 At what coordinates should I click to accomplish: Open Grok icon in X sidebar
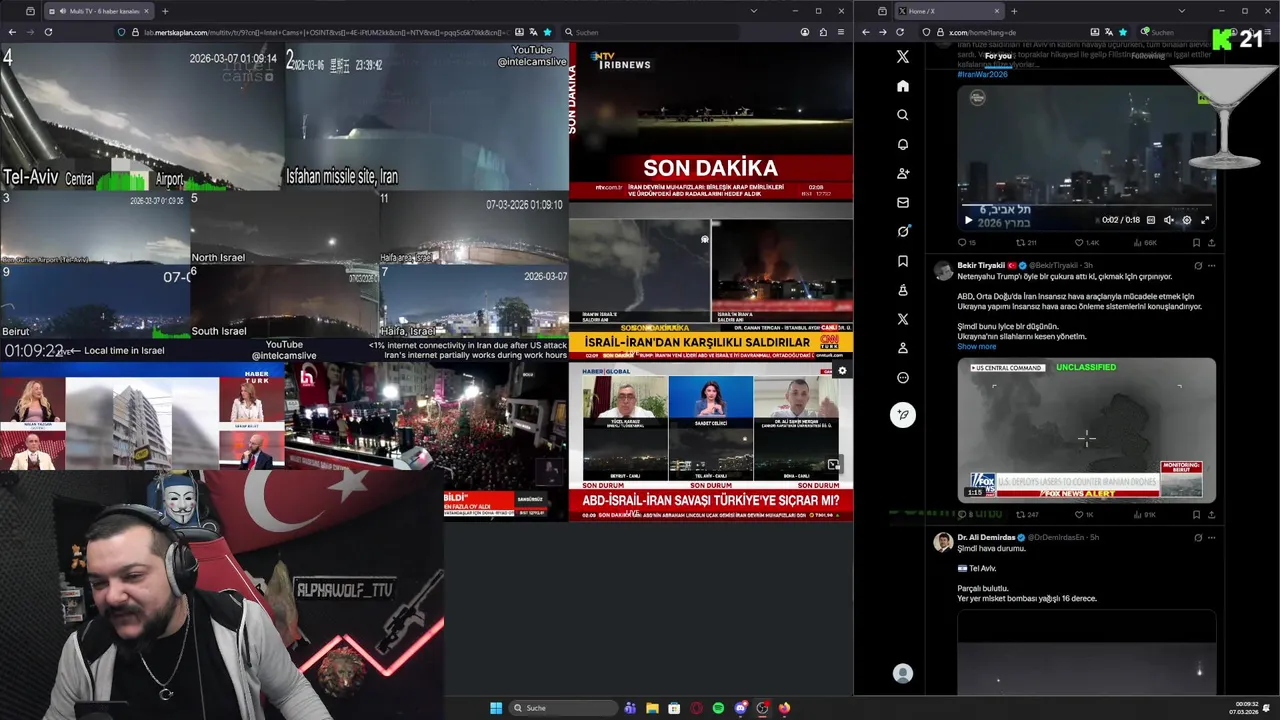pyautogui.click(x=903, y=232)
